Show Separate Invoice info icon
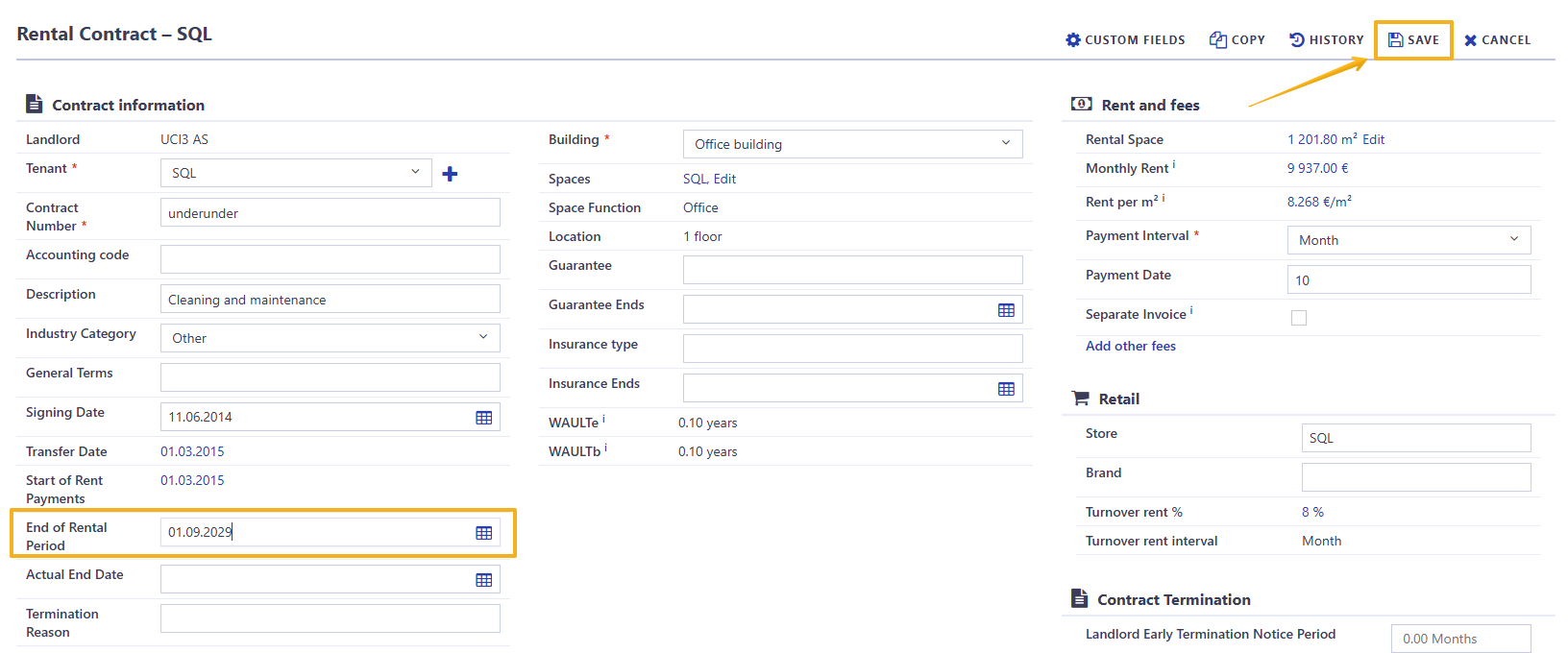 [x=1191, y=310]
